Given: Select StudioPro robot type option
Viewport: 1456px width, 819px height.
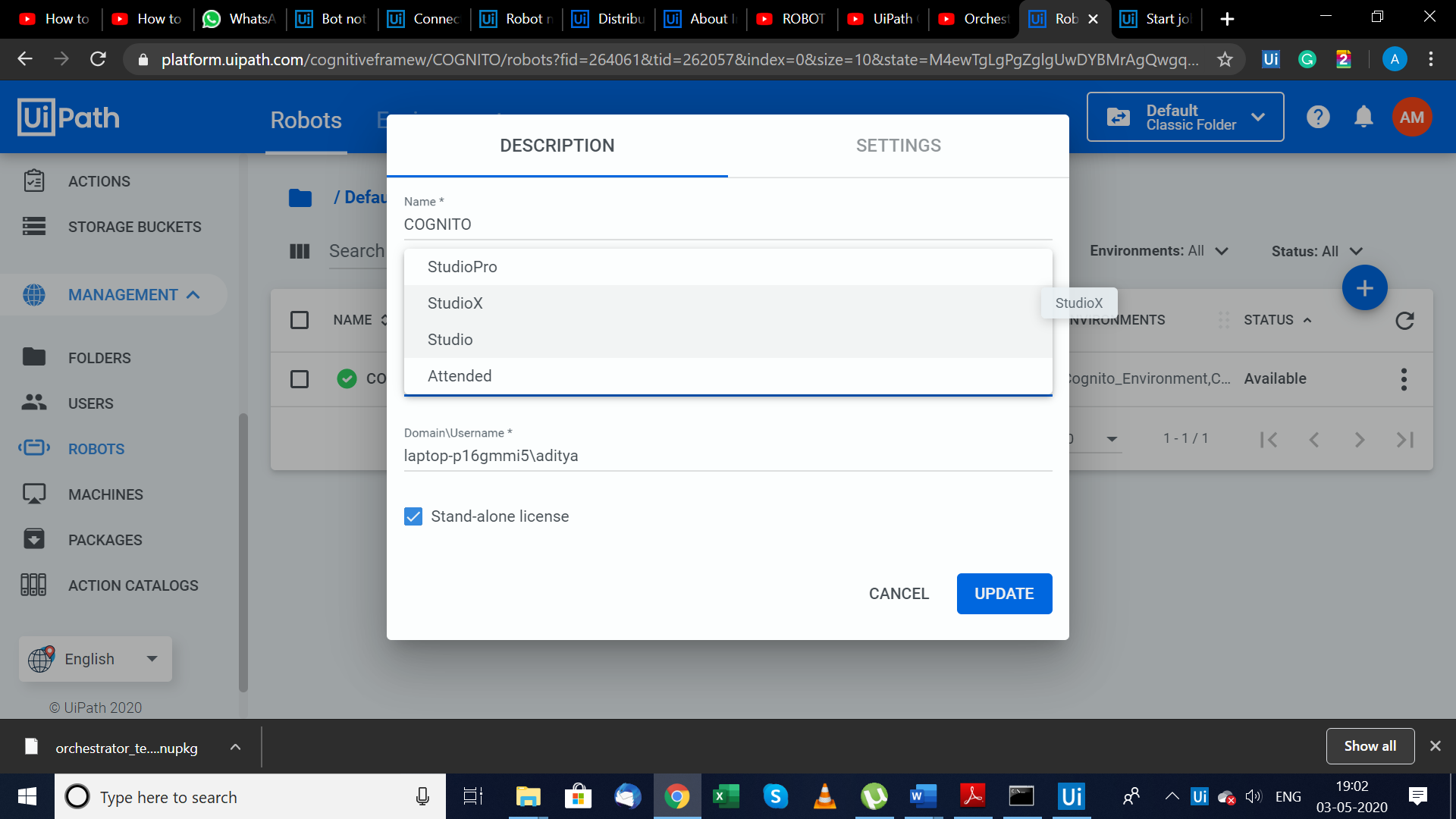Looking at the screenshot, I should coord(728,267).
